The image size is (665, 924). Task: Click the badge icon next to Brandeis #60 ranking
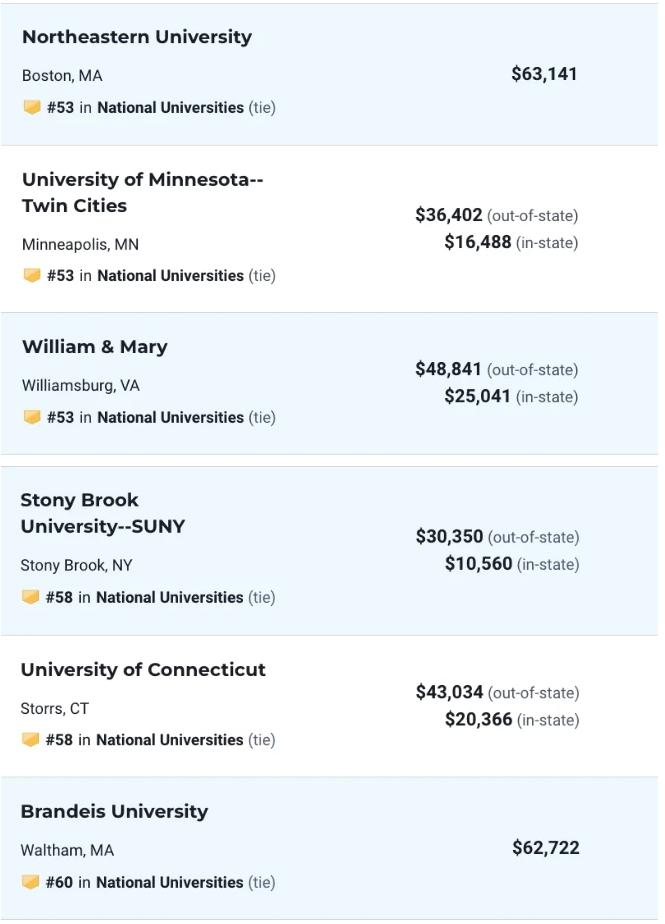(31, 882)
